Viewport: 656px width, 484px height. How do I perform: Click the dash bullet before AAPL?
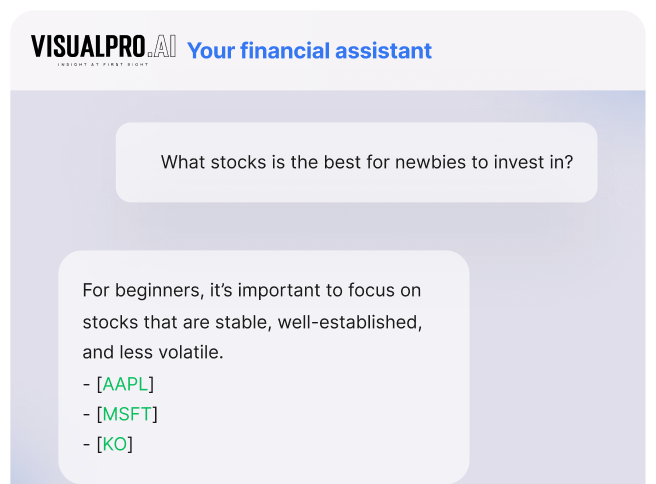87,384
